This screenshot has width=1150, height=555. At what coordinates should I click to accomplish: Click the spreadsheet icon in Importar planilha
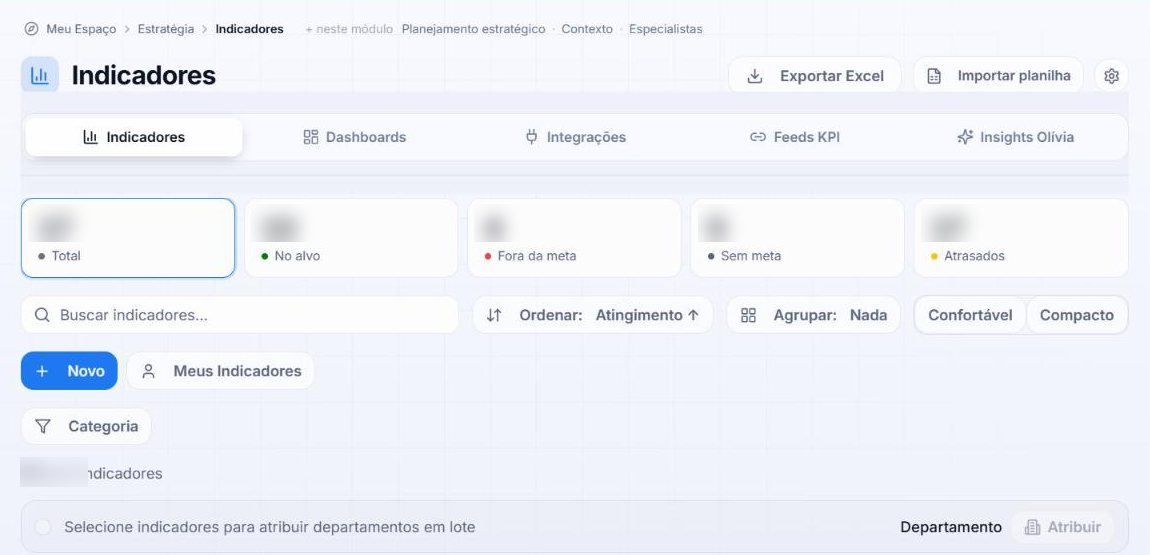934,76
